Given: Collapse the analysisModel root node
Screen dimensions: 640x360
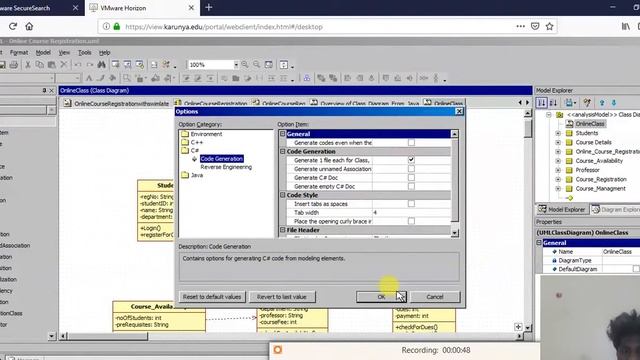Looking at the screenshot, I should click(x=549, y=115).
